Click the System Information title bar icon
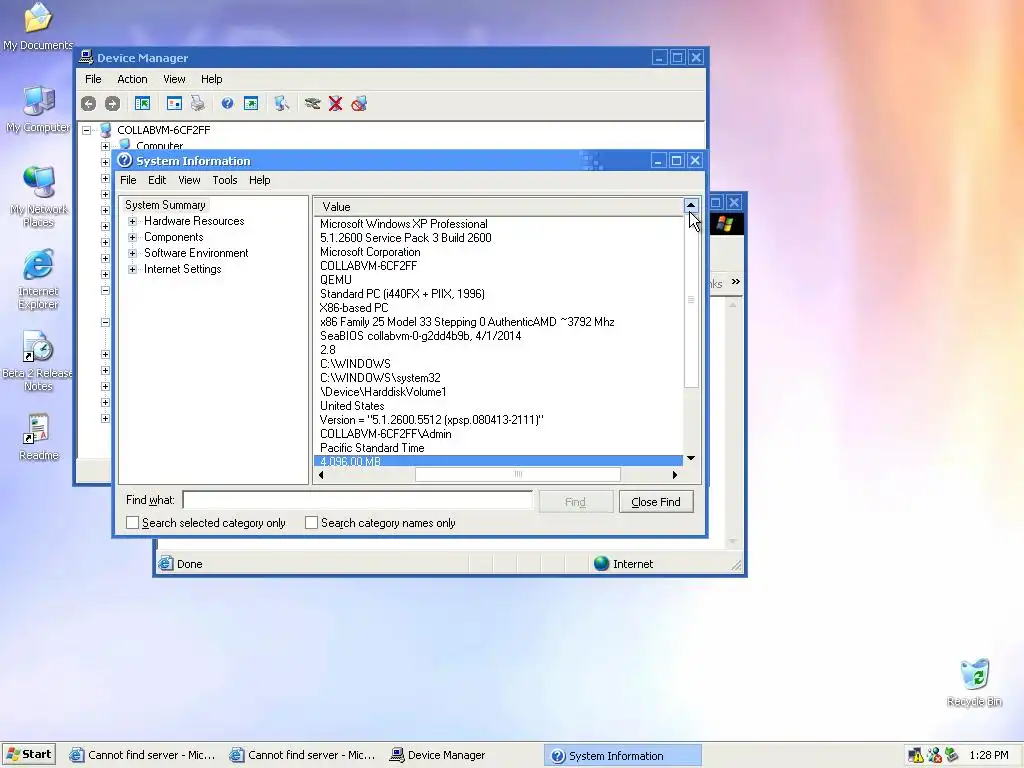Screen dimensions: 1024x768 point(125,161)
